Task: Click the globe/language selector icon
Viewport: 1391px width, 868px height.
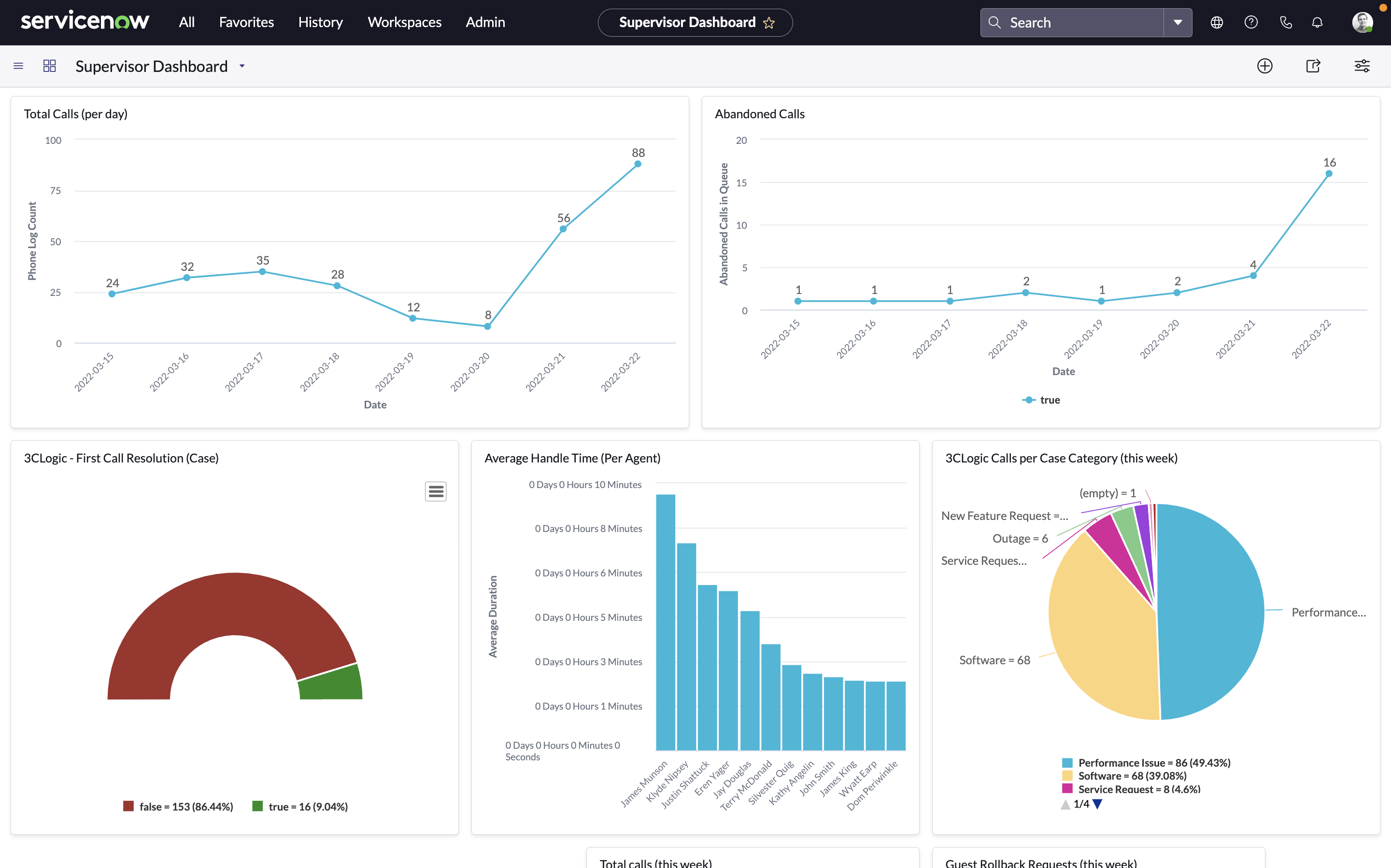Action: (1218, 22)
